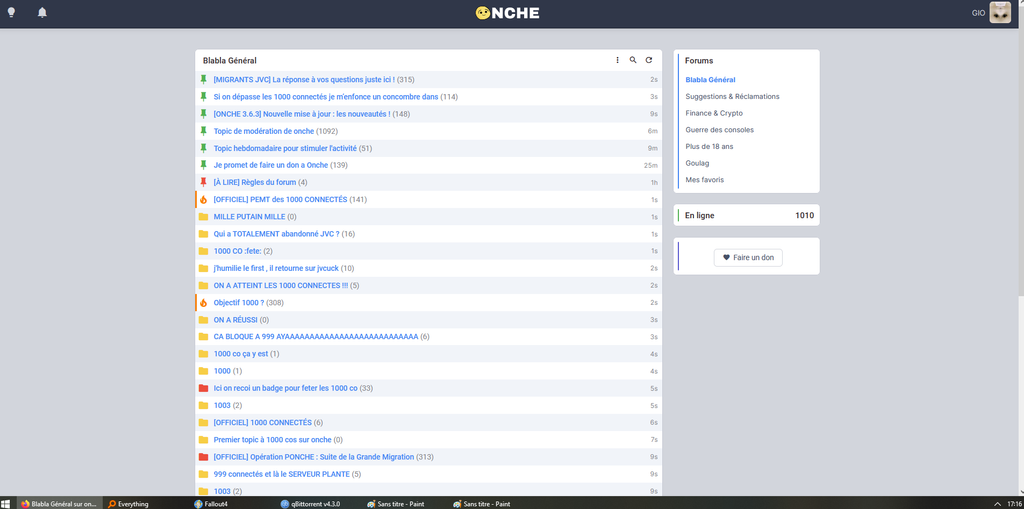Click the green pin icon beside MIGRANTS JVC topic
The height and width of the screenshot is (509, 1024).
coord(203,80)
